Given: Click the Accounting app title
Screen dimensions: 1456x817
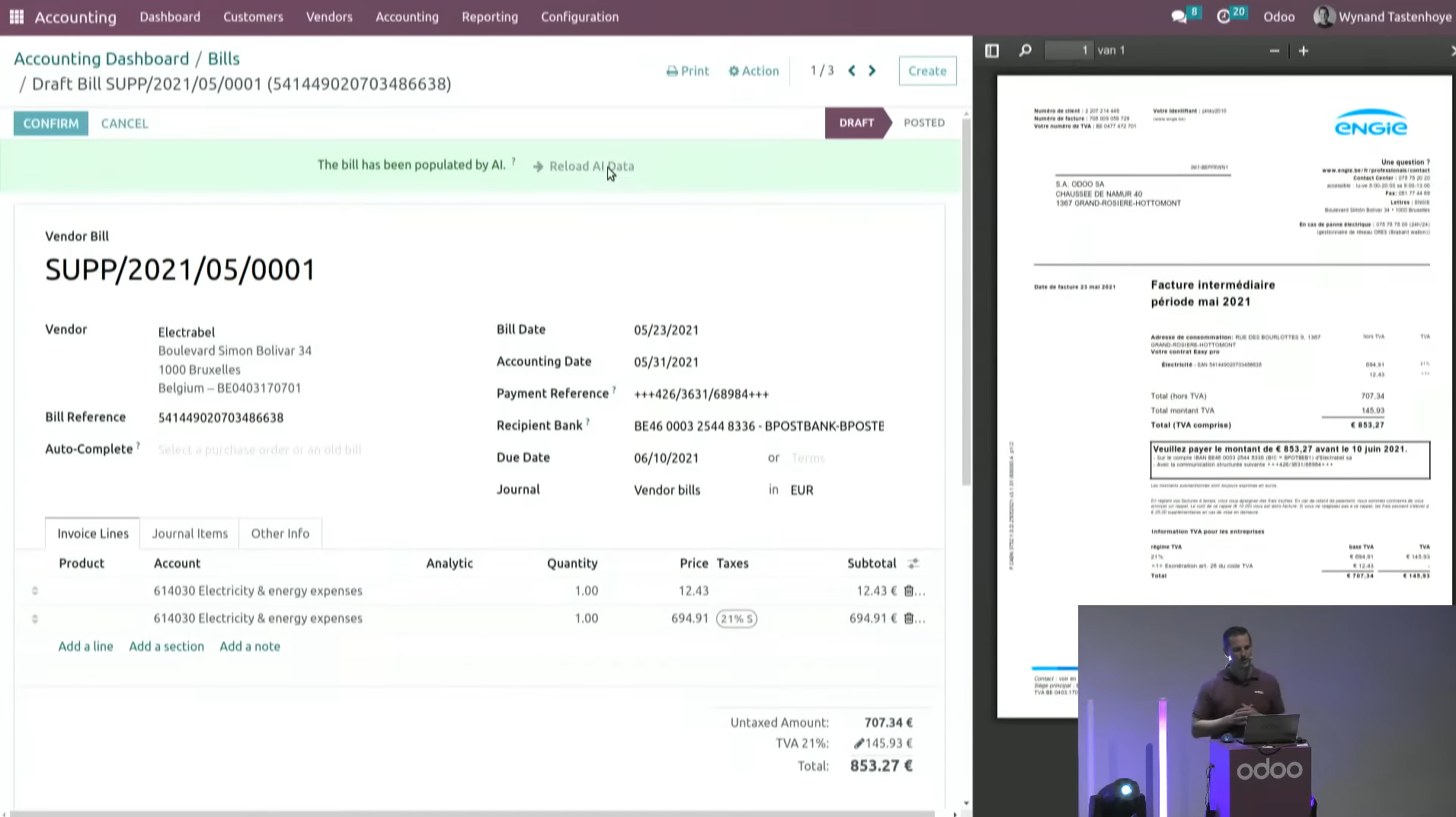Looking at the screenshot, I should pos(75,17).
